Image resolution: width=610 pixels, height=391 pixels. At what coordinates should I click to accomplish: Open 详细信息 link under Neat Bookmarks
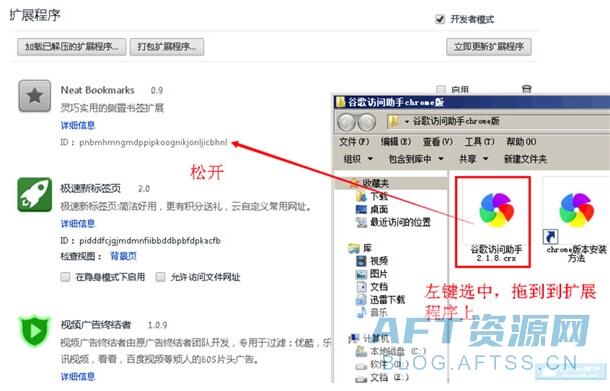[x=78, y=125]
